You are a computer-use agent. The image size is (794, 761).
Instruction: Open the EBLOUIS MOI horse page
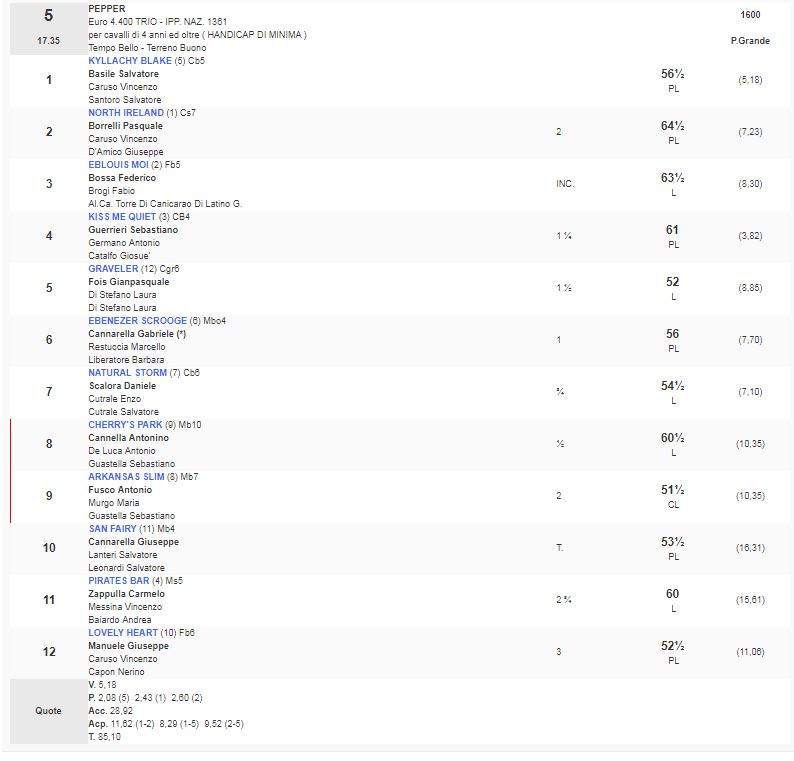coord(118,165)
